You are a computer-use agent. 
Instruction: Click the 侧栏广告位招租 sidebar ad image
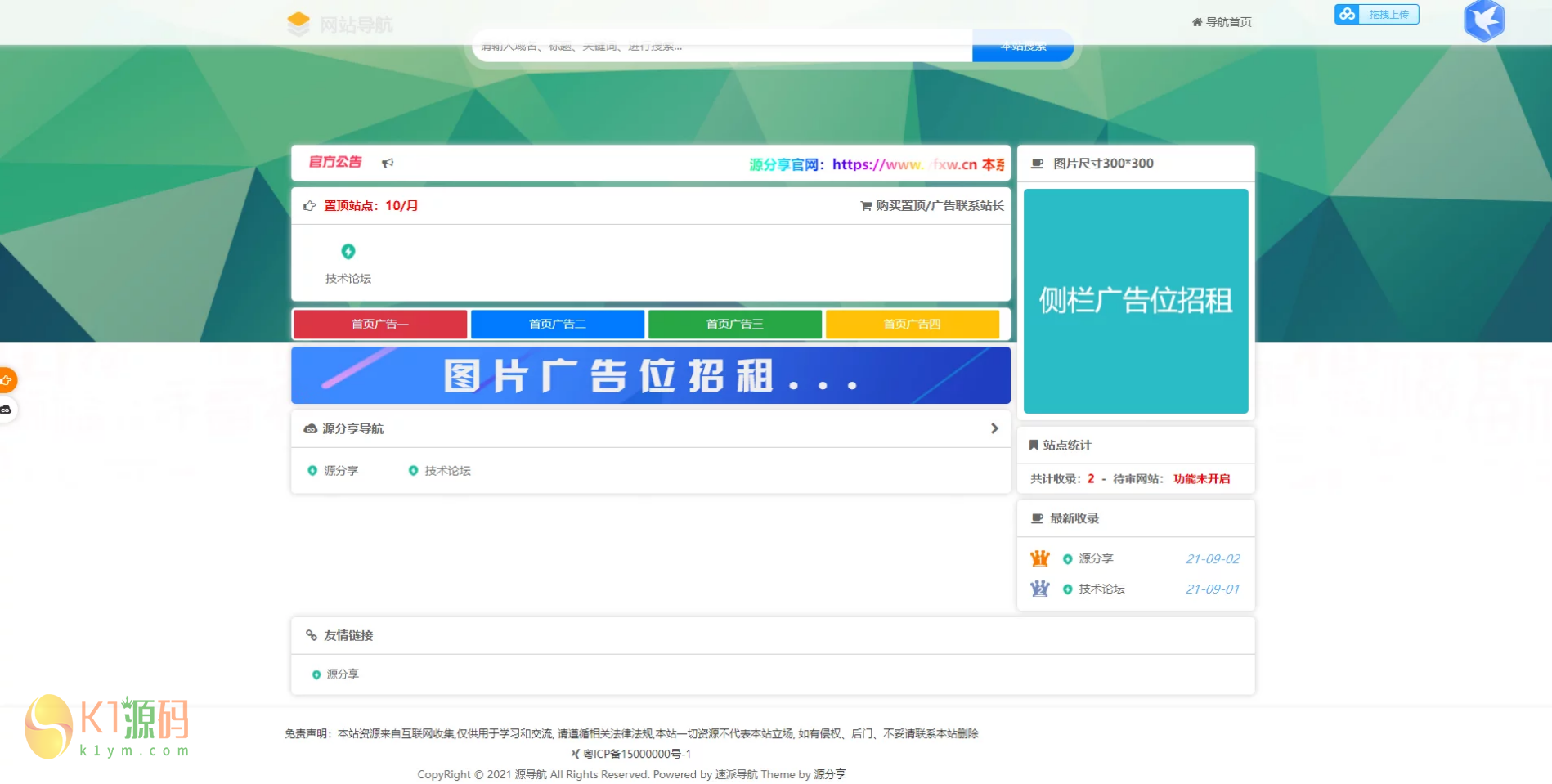click(1136, 301)
